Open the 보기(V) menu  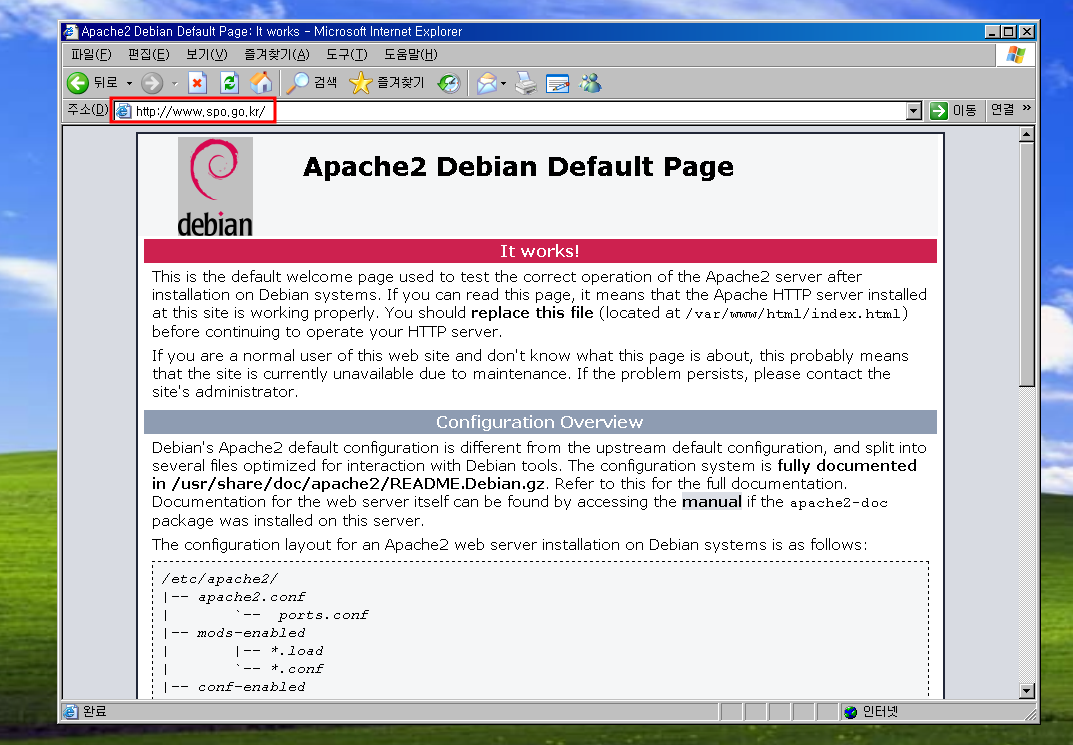[x=207, y=55]
